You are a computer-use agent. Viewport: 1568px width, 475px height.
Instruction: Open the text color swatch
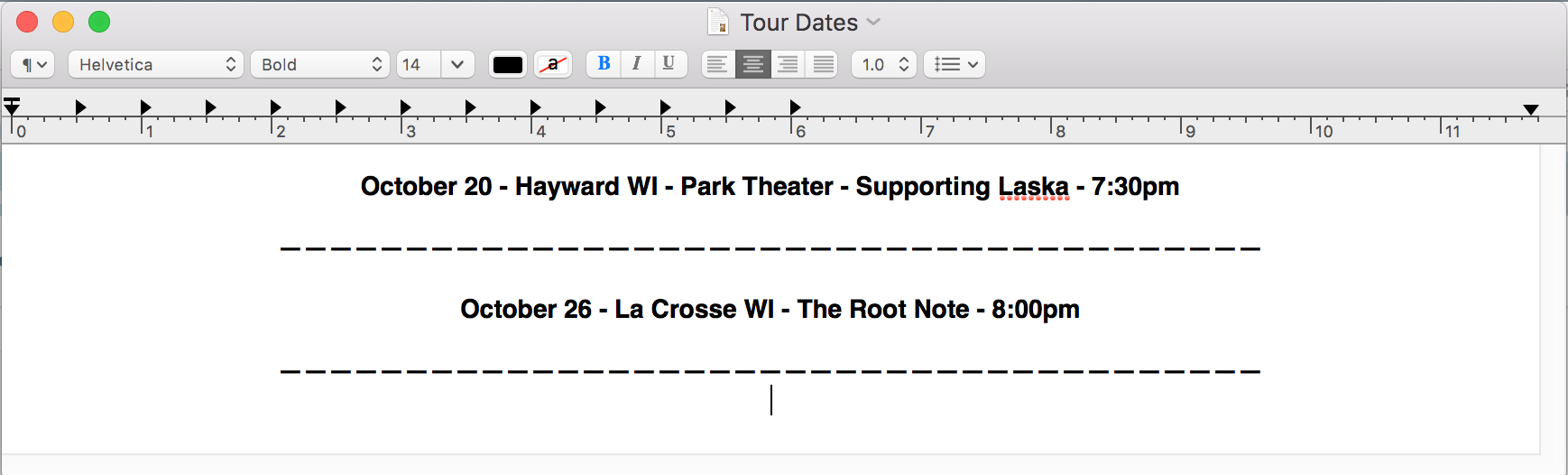pos(508,64)
